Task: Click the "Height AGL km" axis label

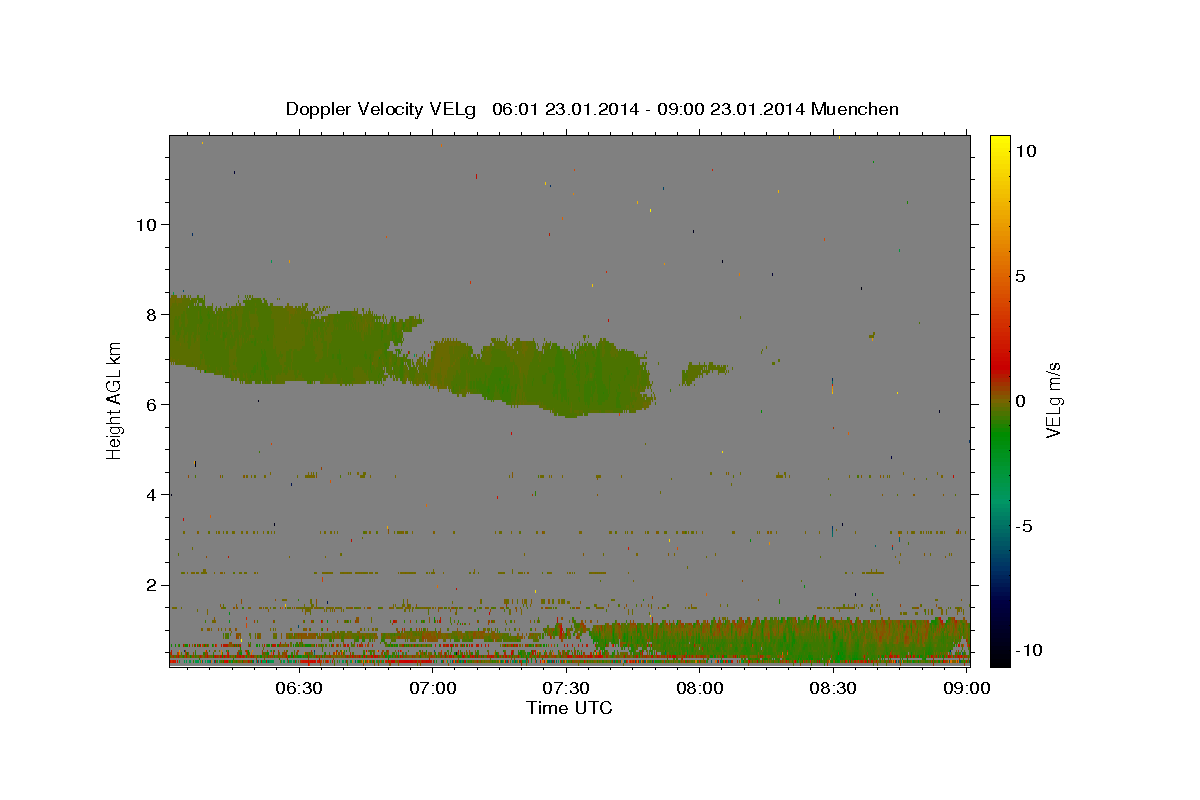Action: coord(115,401)
